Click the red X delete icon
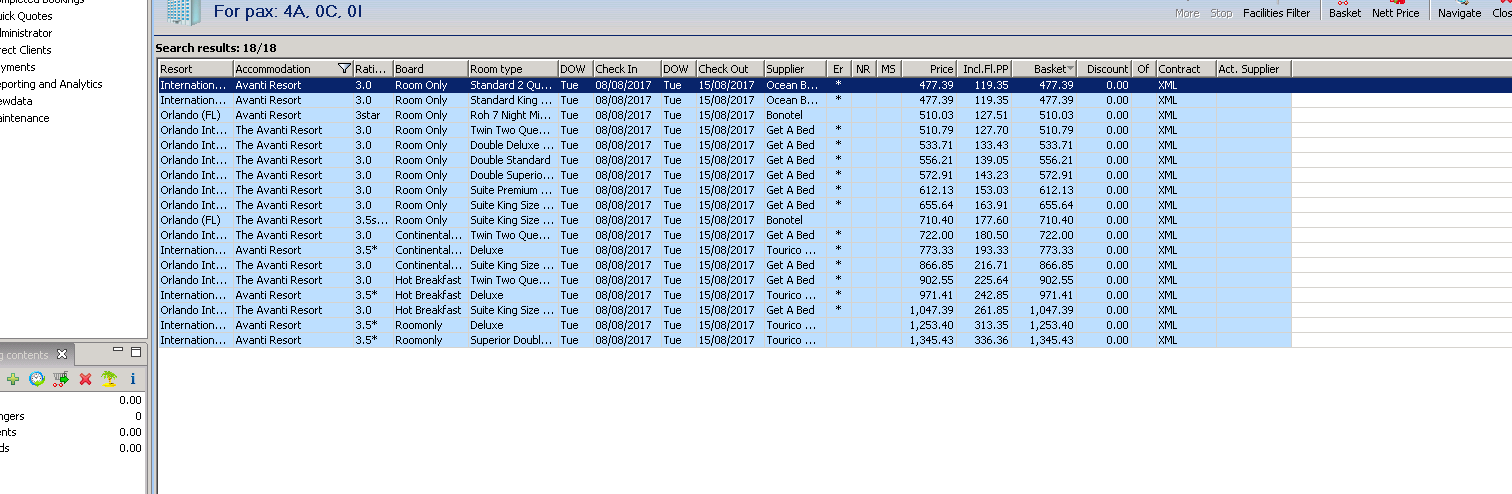1512x494 pixels. 85,379
